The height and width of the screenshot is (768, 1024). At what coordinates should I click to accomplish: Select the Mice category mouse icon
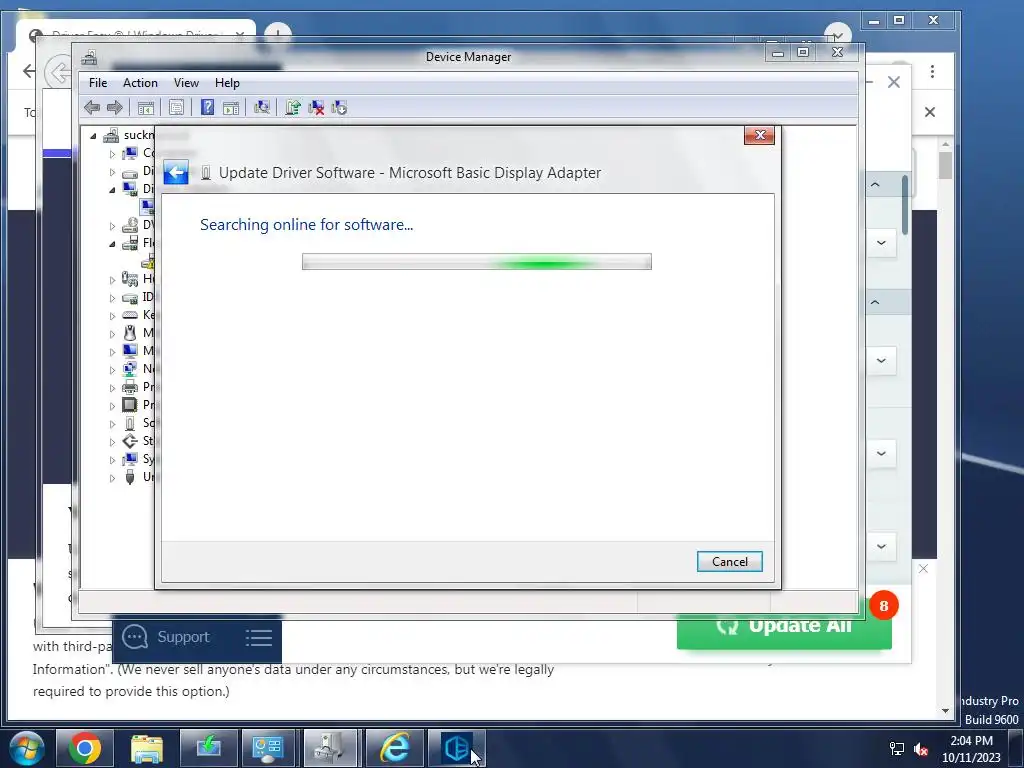pyautogui.click(x=130, y=332)
